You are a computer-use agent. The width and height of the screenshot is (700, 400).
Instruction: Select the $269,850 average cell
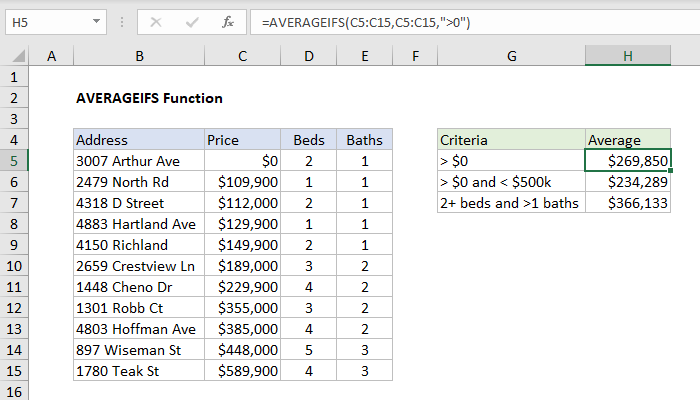click(628, 161)
